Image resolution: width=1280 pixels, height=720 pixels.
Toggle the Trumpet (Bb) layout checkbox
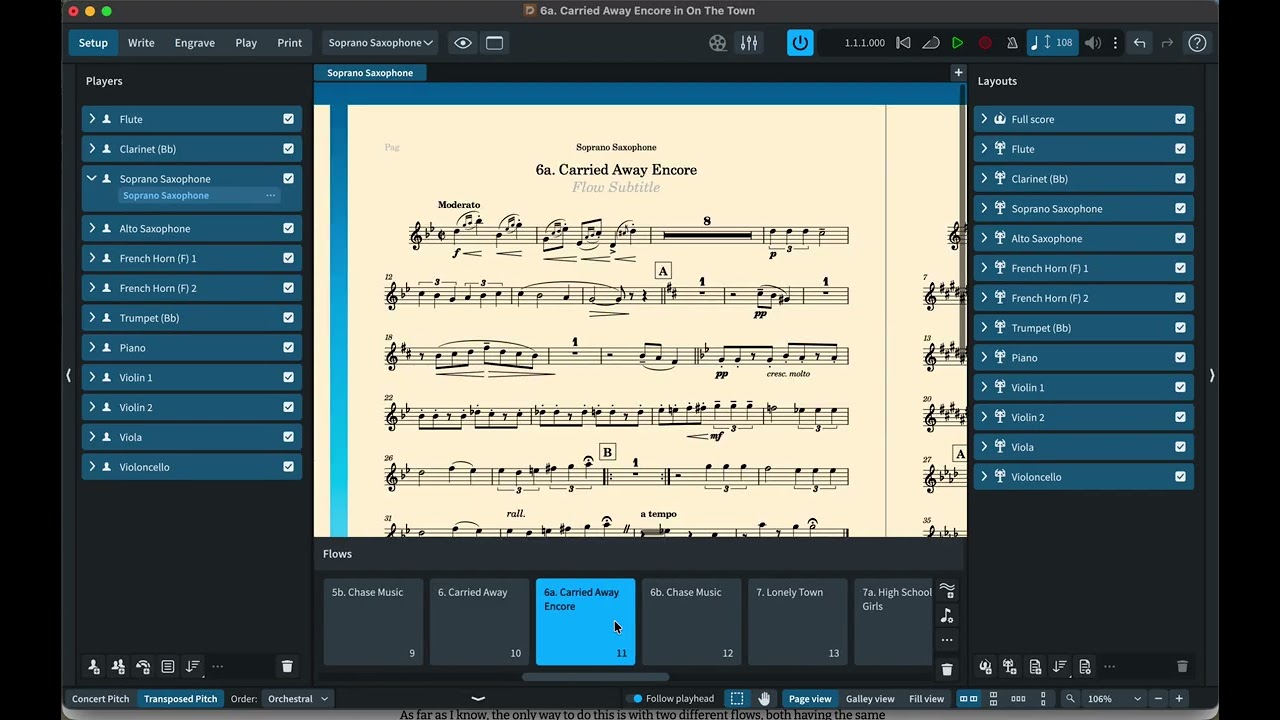(x=1180, y=328)
